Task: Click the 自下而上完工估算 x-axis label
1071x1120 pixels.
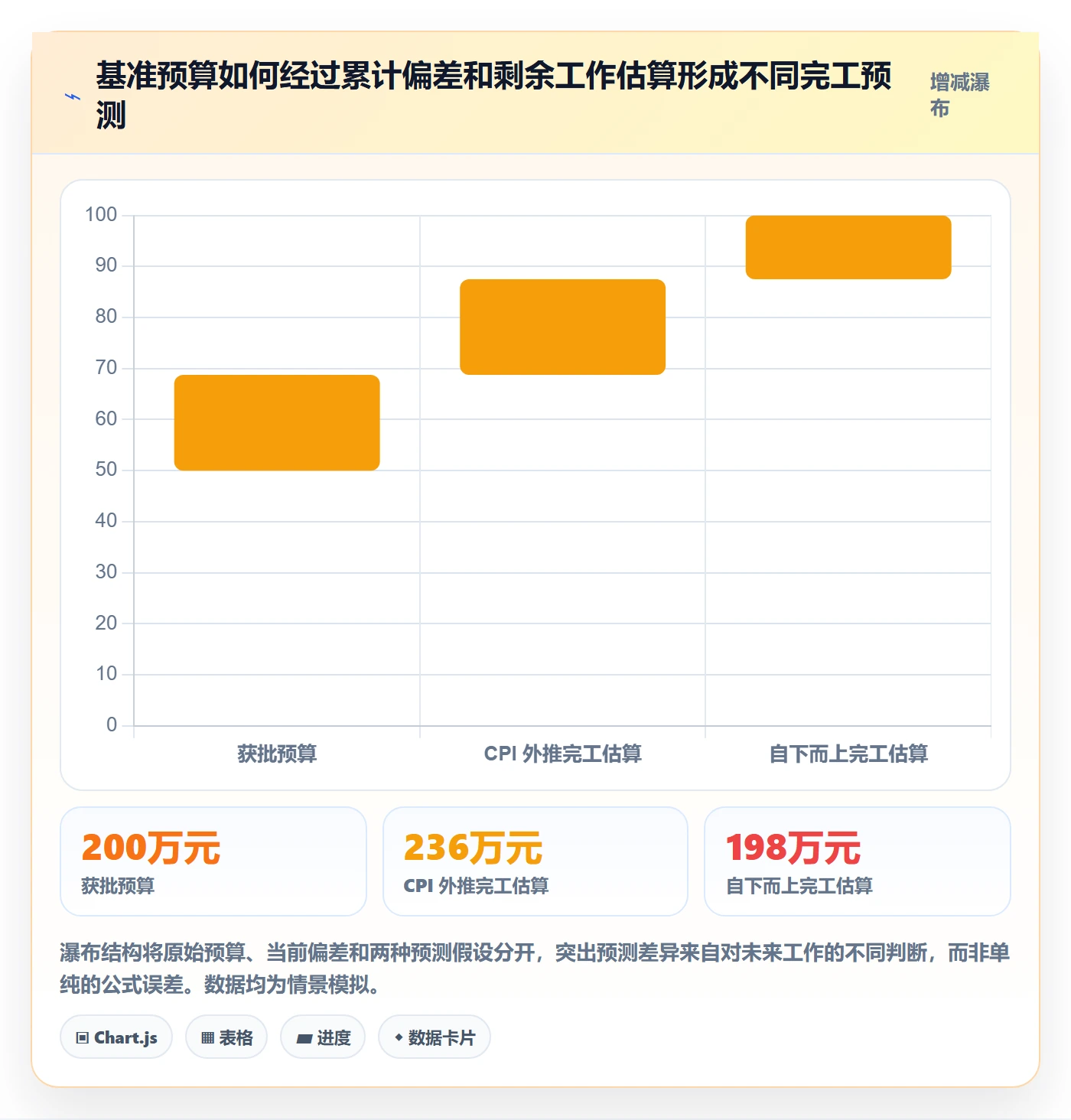Action: click(x=848, y=754)
